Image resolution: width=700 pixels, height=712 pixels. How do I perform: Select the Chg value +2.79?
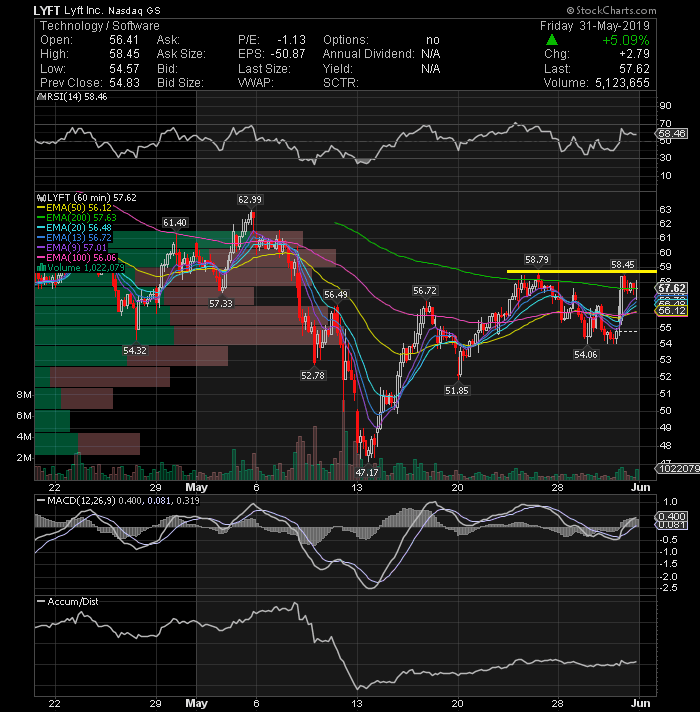634,54
